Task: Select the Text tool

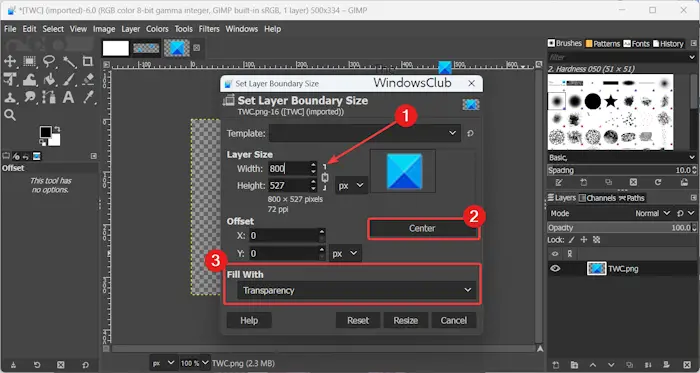Action: click(68, 97)
